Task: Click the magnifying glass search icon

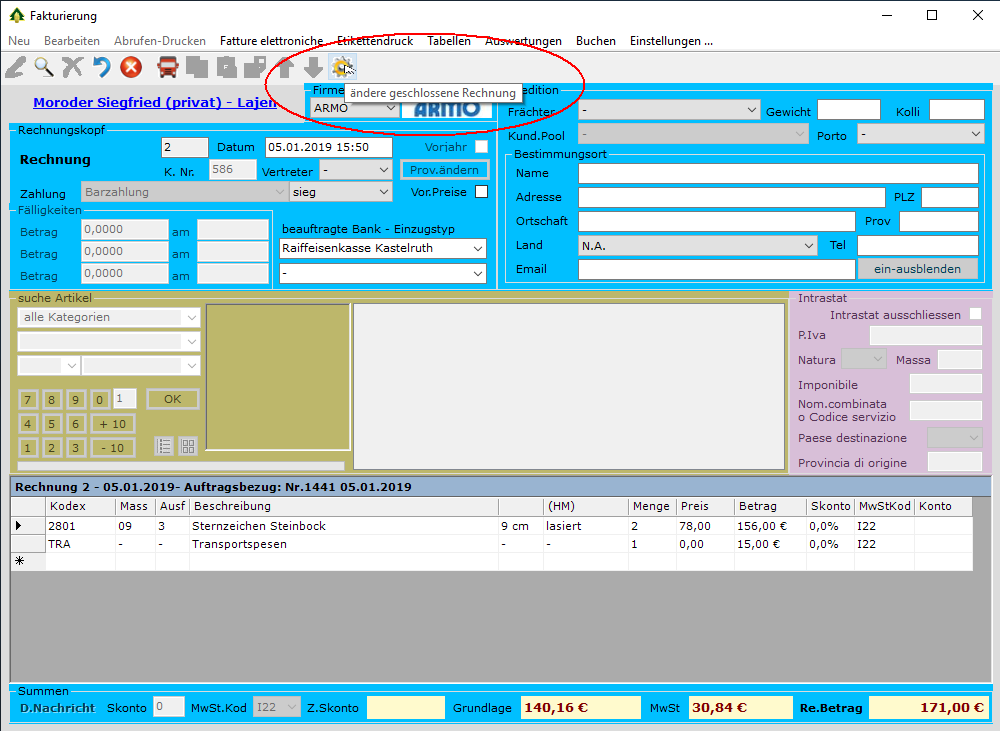Action: [x=43, y=67]
